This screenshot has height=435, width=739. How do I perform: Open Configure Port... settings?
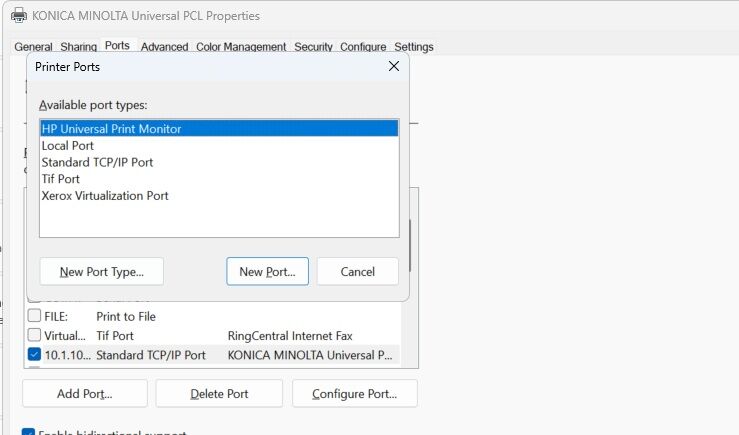click(354, 394)
